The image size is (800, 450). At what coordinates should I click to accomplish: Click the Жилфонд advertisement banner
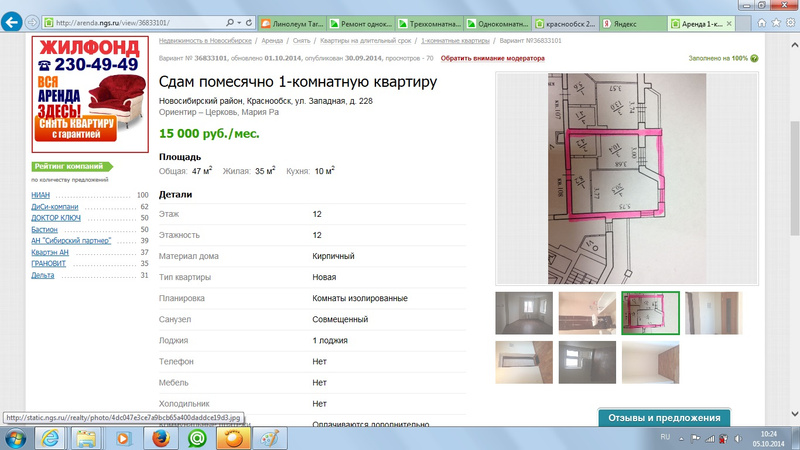tap(90, 94)
